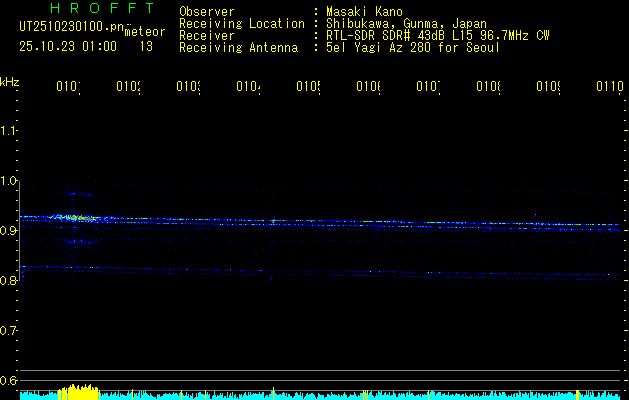Click the HROFFT title text
The image size is (629, 400).
click(x=103, y=8)
